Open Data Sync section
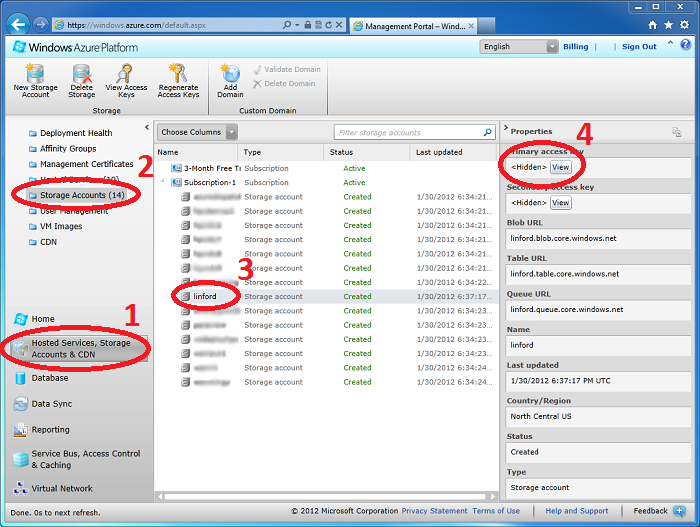Screen dimensions: 700x527 tap(43, 404)
